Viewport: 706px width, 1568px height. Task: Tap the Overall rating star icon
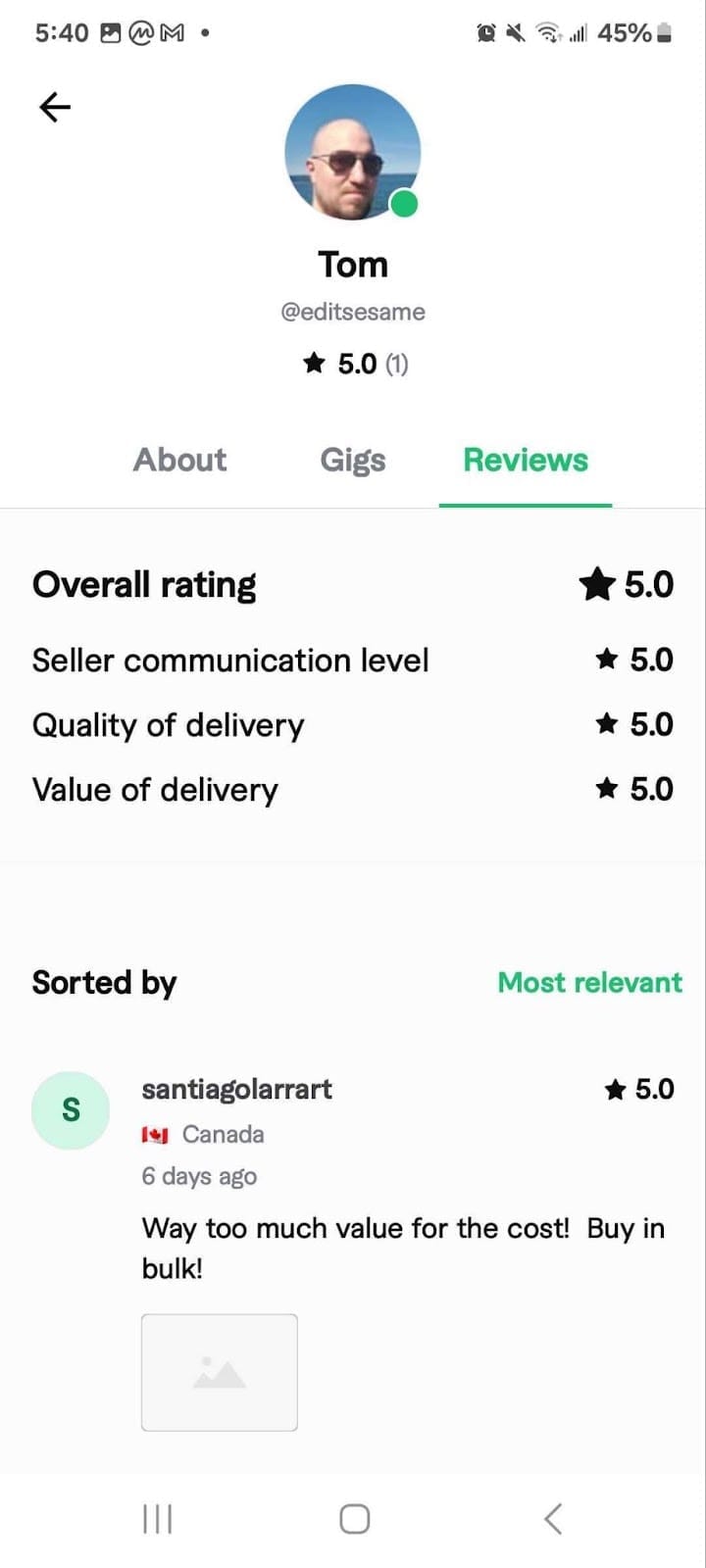coord(596,585)
